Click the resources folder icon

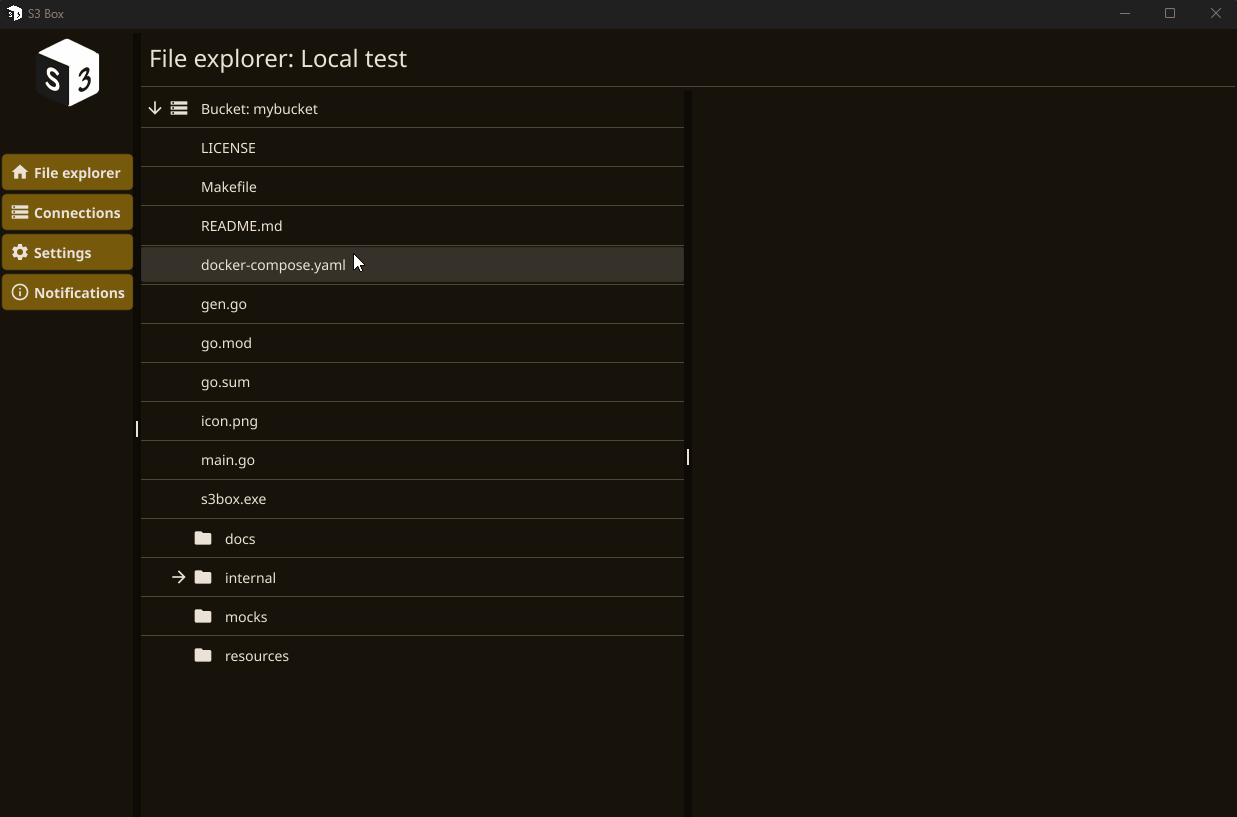coord(203,655)
